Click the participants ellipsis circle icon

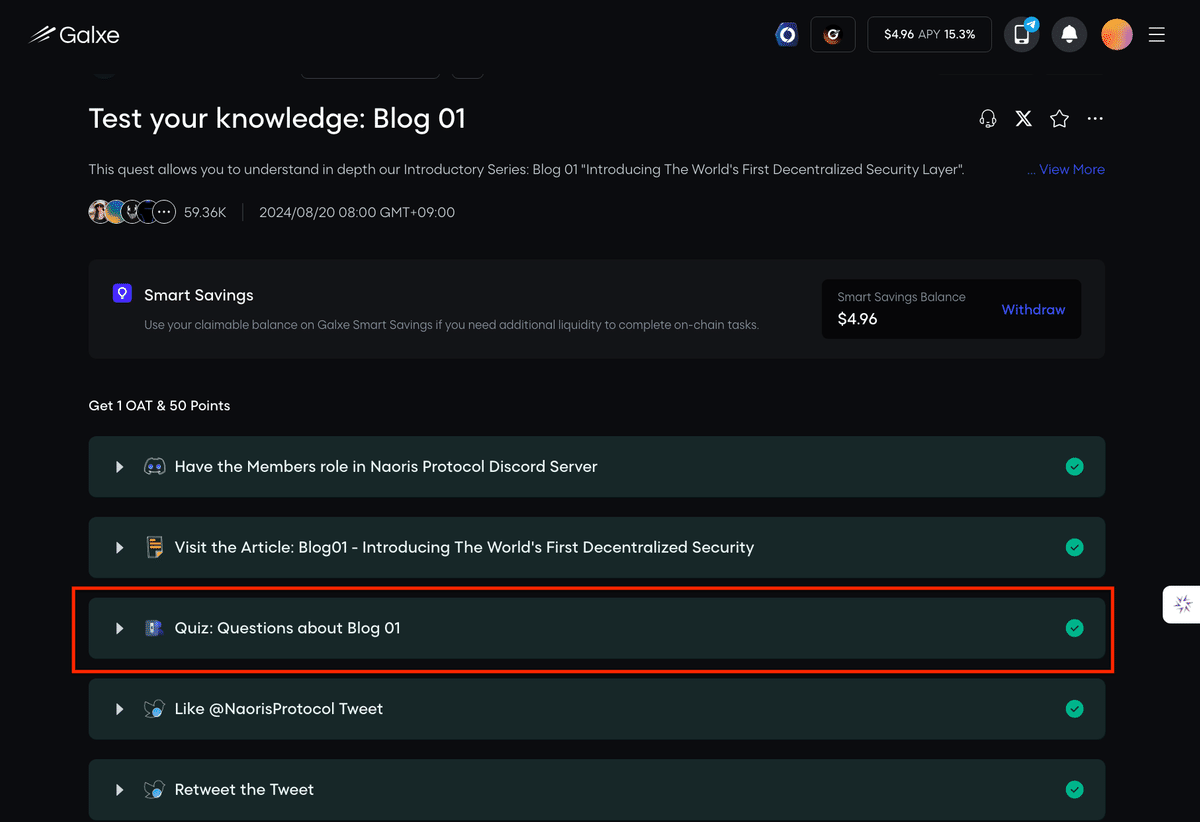164,212
